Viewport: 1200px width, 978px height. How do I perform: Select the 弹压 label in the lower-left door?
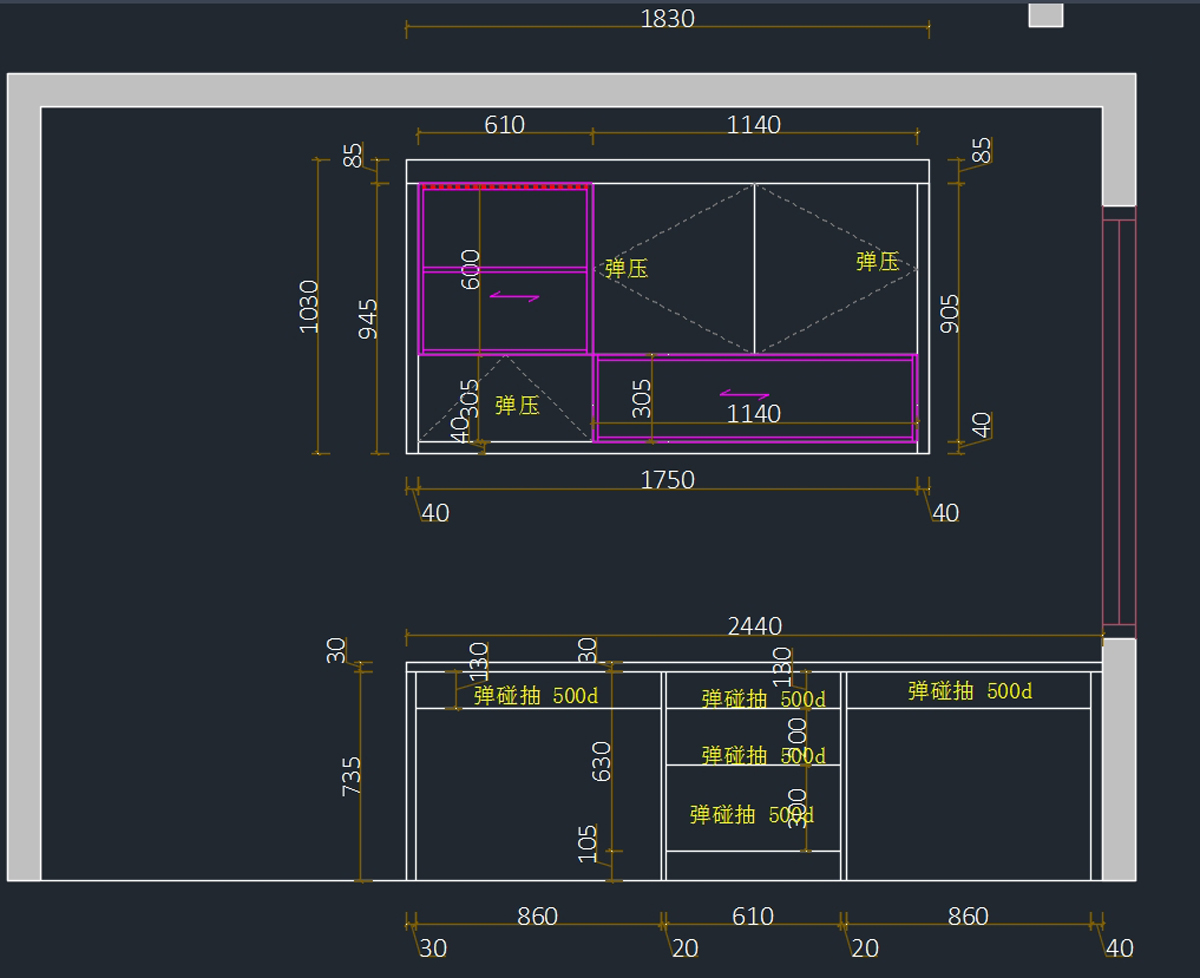(x=517, y=405)
